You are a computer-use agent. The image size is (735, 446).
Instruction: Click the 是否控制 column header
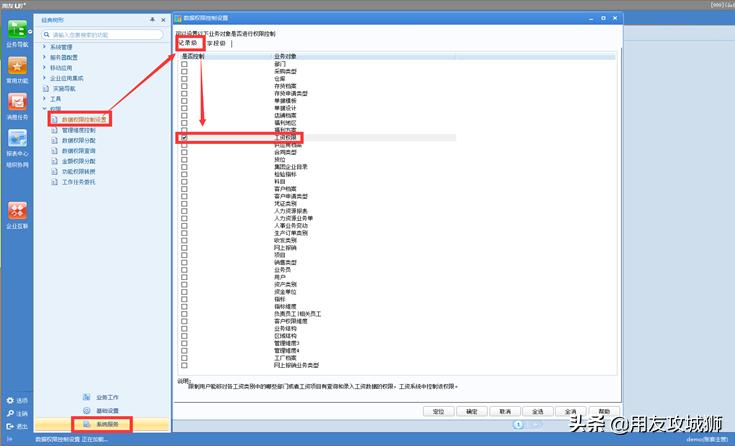[x=193, y=56]
